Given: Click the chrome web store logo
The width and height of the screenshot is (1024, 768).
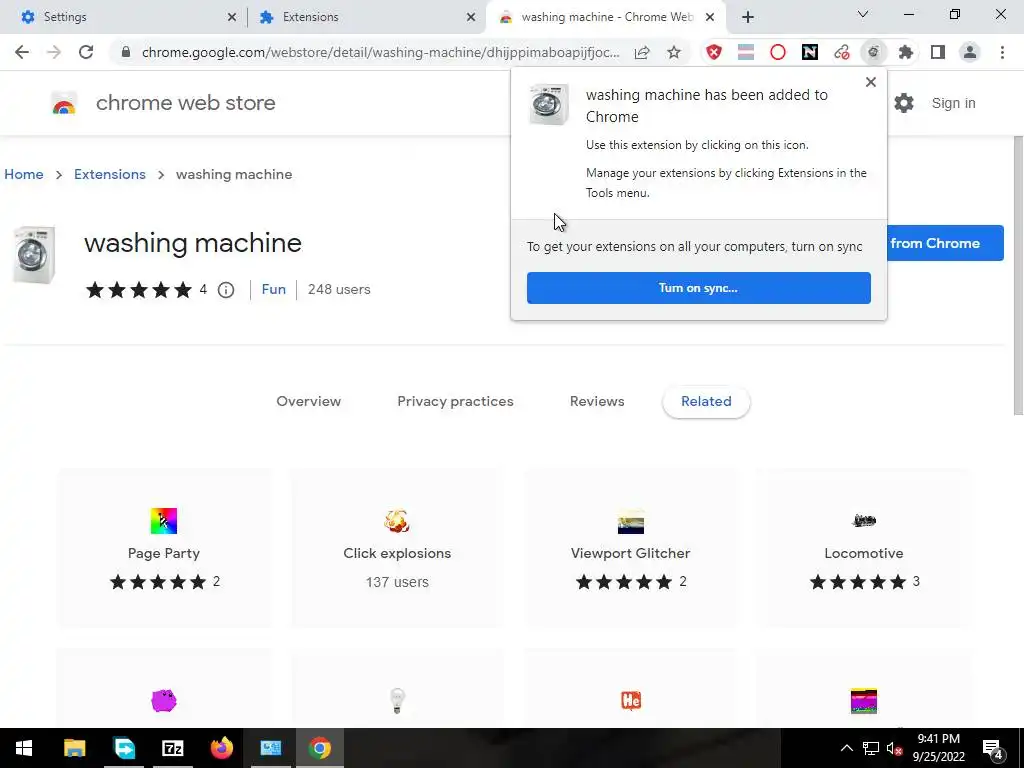Looking at the screenshot, I should 64,103.
